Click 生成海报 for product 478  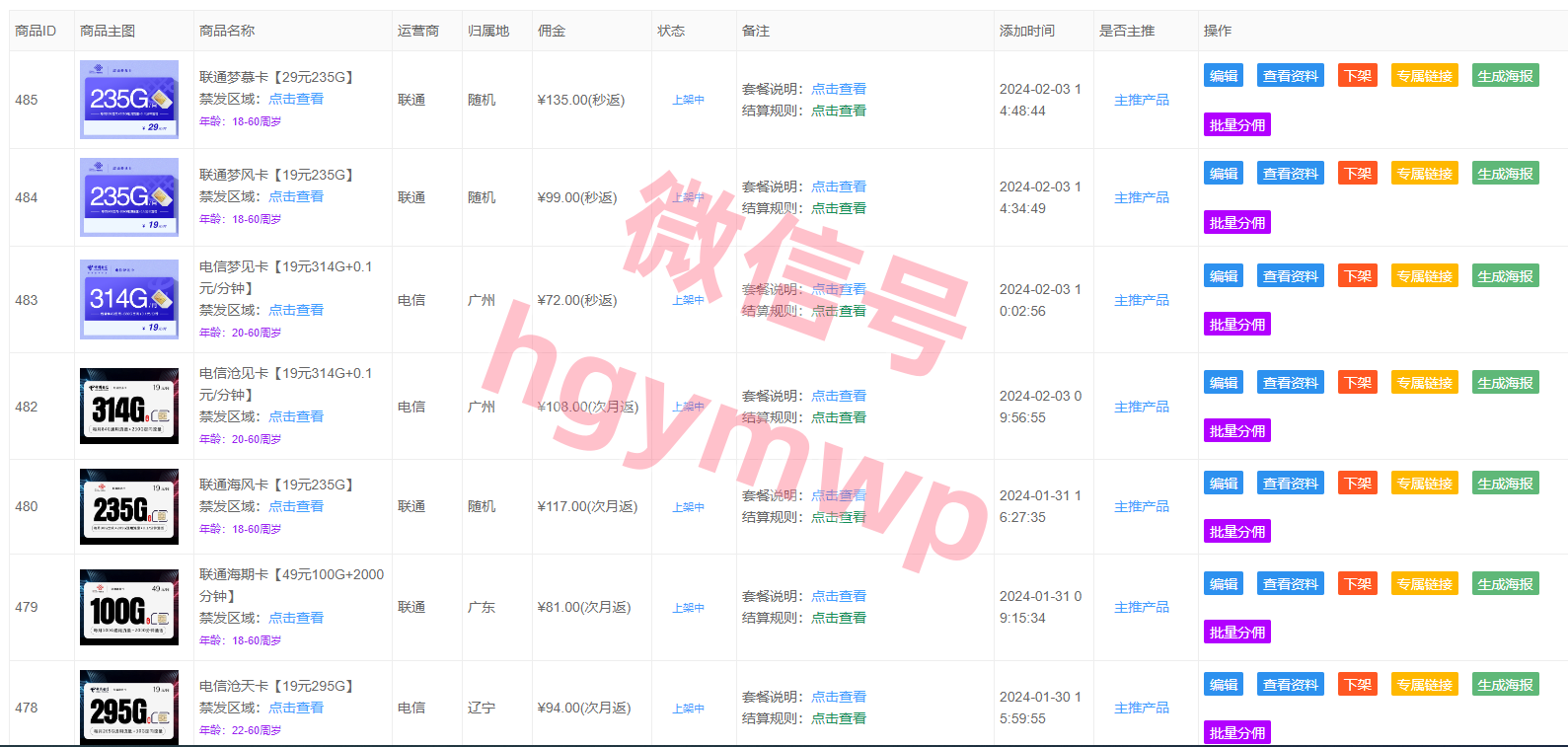tap(1506, 685)
